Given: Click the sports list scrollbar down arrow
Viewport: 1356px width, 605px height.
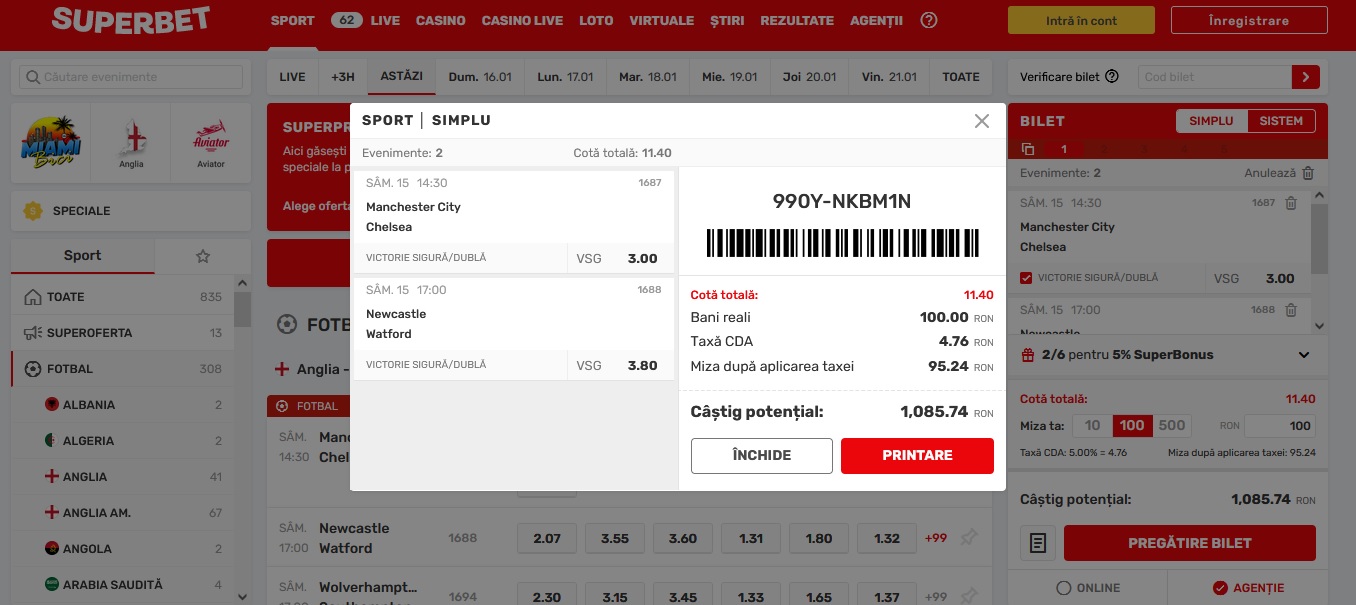Looking at the screenshot, I should [242, 596].
